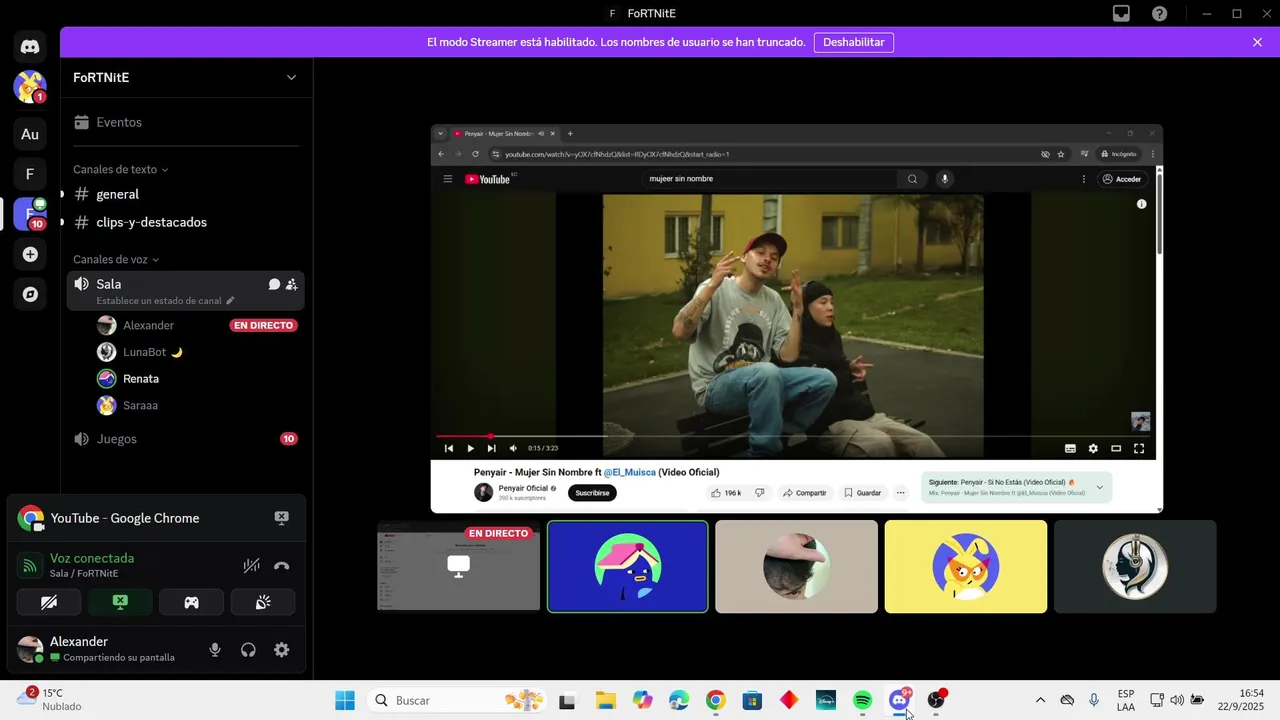Click the Windows taskbar Buscar search field
The image size is (1280, 720).
click(x=458, y=700)
